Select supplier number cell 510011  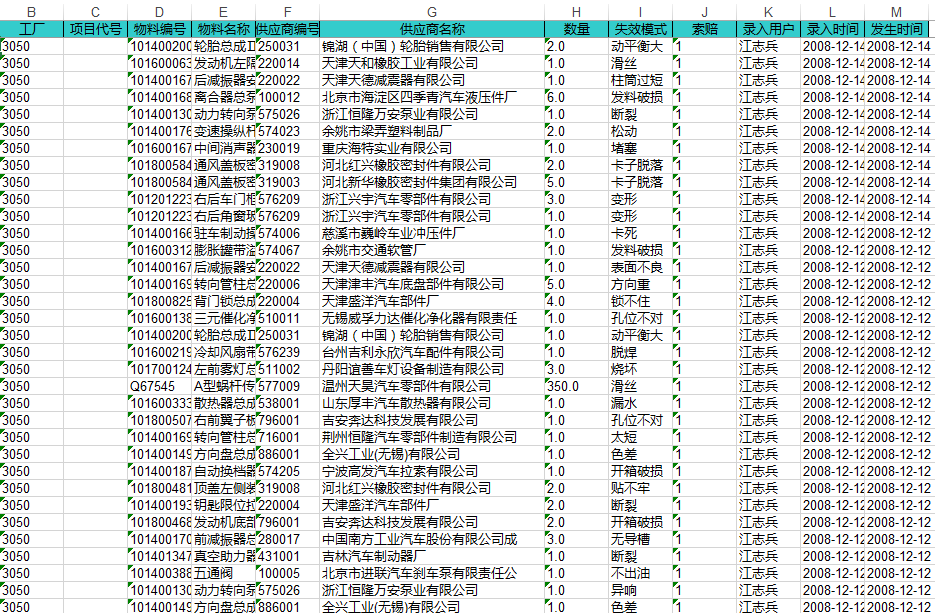287,318
